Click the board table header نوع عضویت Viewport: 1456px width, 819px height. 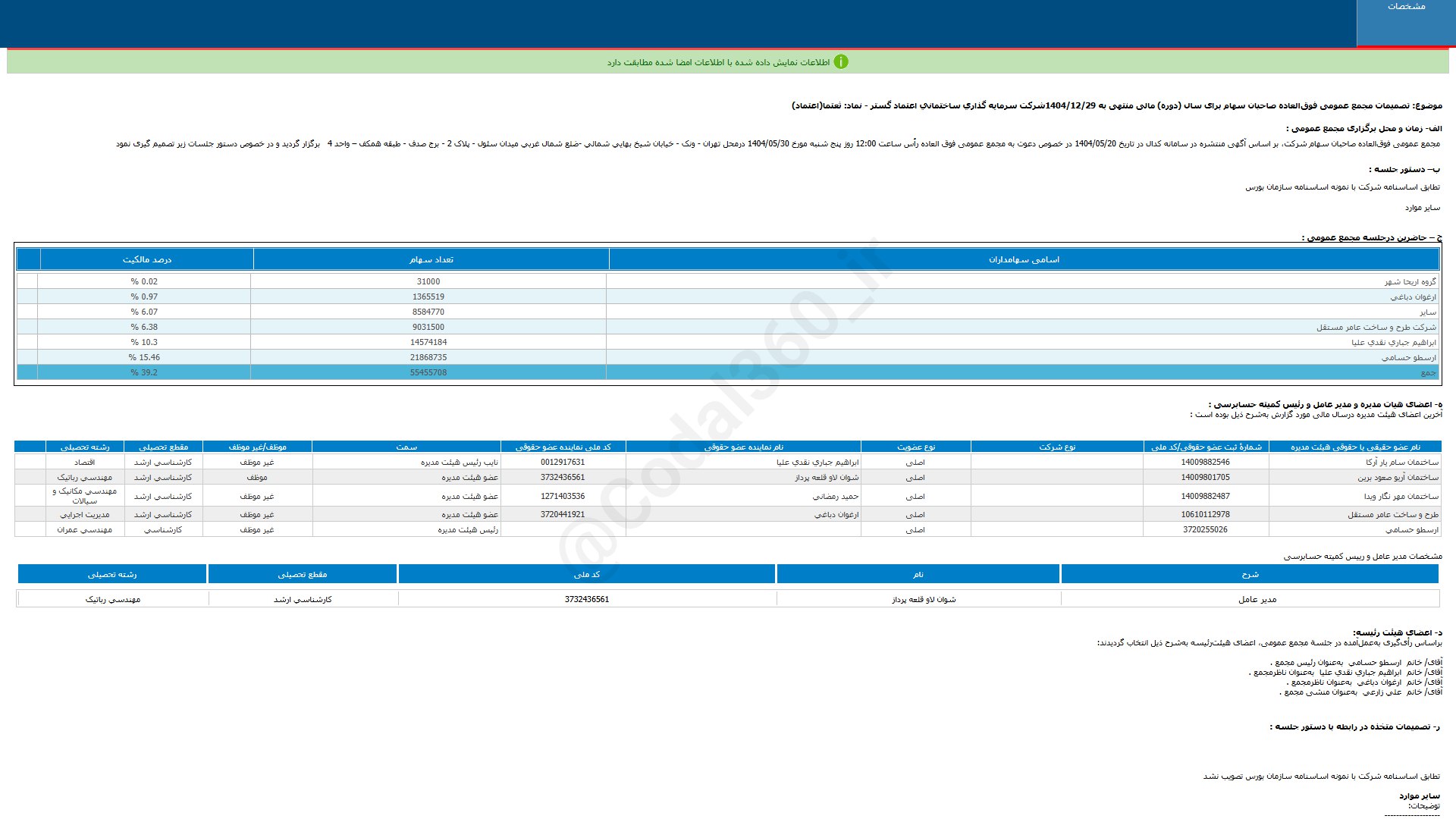(x=916, y=447)
